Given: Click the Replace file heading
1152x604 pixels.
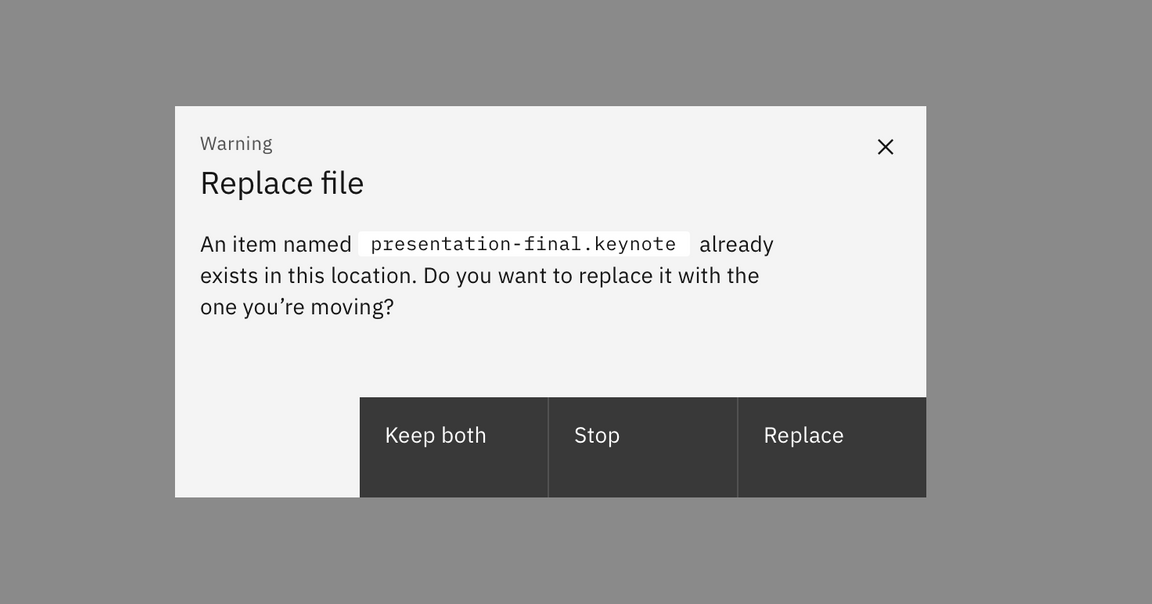Looking at the screenshot, I should (282, 183).
